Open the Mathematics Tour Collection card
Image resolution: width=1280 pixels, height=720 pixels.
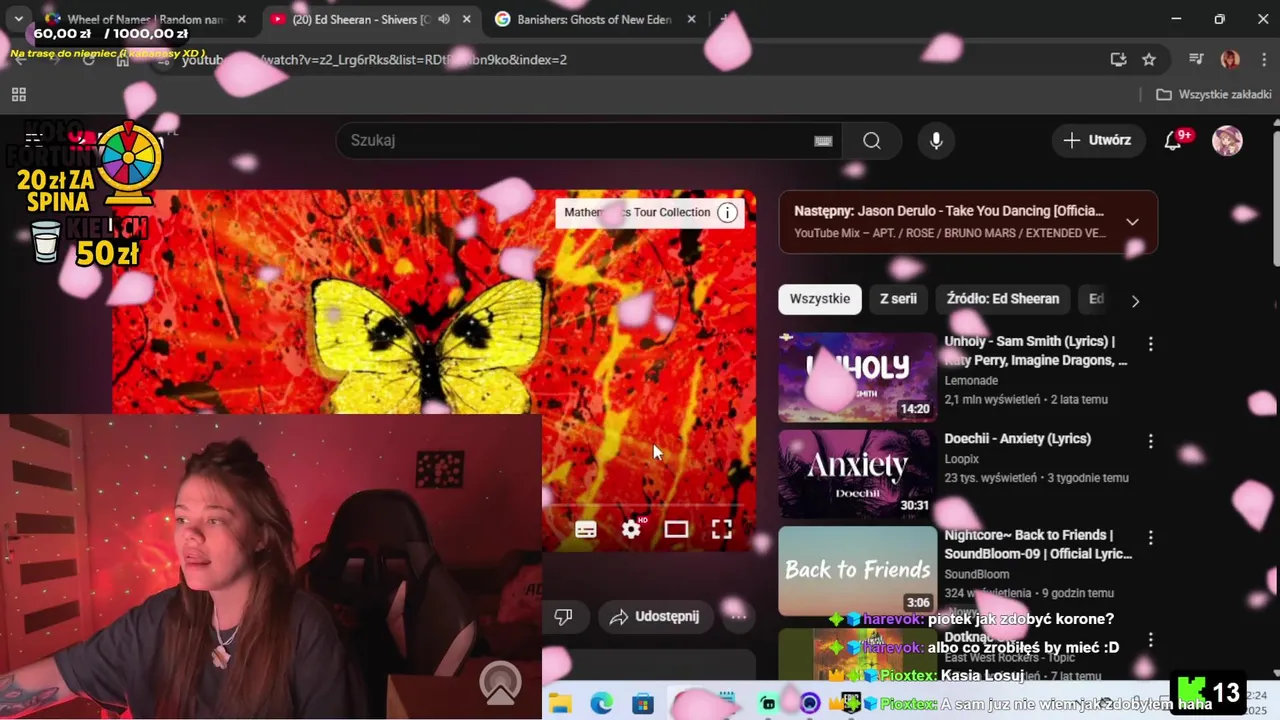(x=651, y=212)
